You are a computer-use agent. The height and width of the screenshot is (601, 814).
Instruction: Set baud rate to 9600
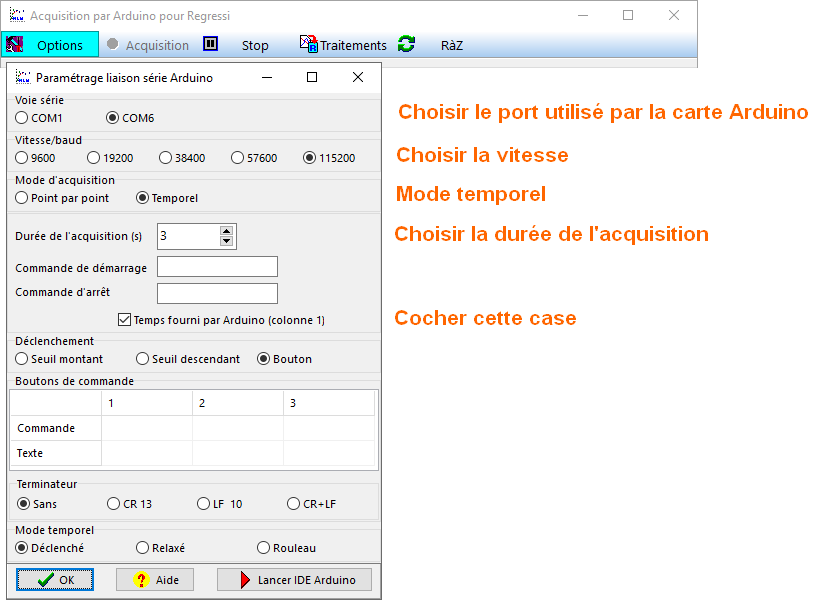[35, 158]
